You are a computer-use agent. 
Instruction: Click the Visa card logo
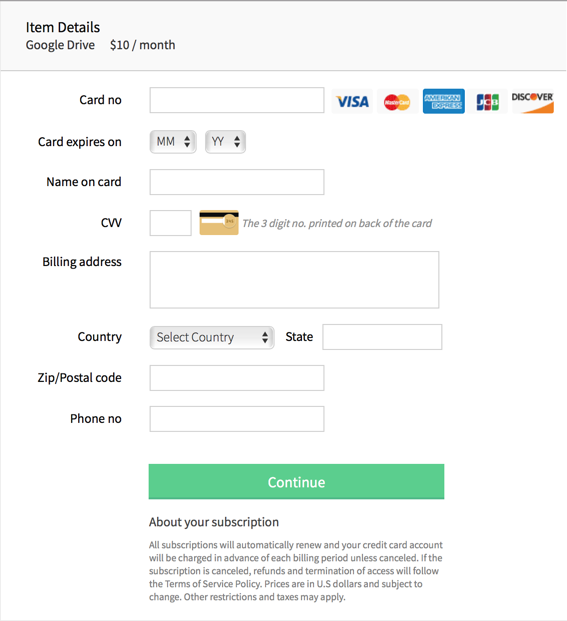click(x=352, y=101)
